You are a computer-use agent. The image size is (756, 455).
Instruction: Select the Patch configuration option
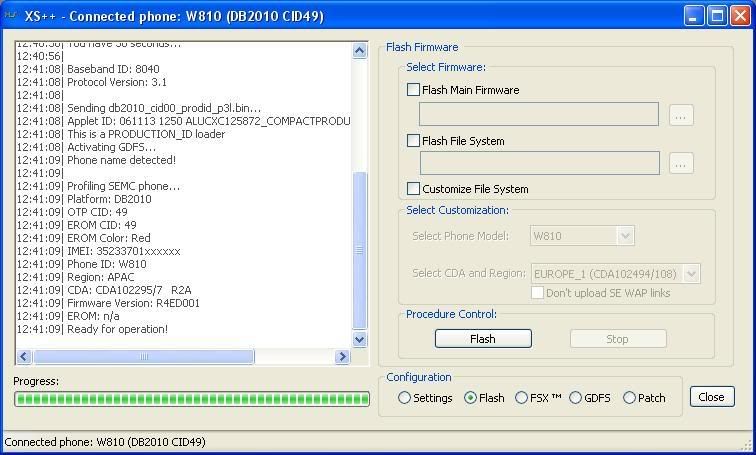pyautogui.click(x=629, y=398)
